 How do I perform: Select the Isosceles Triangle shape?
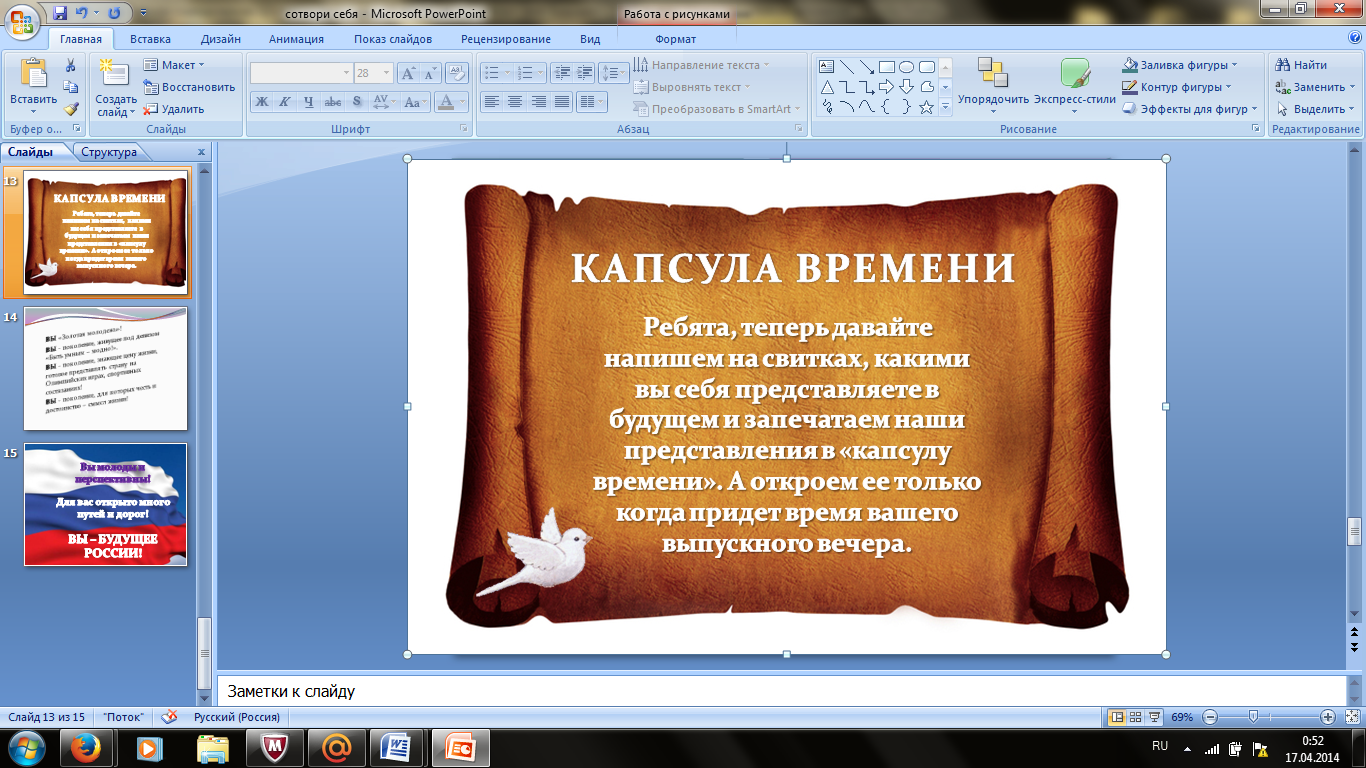coord(827,87)
